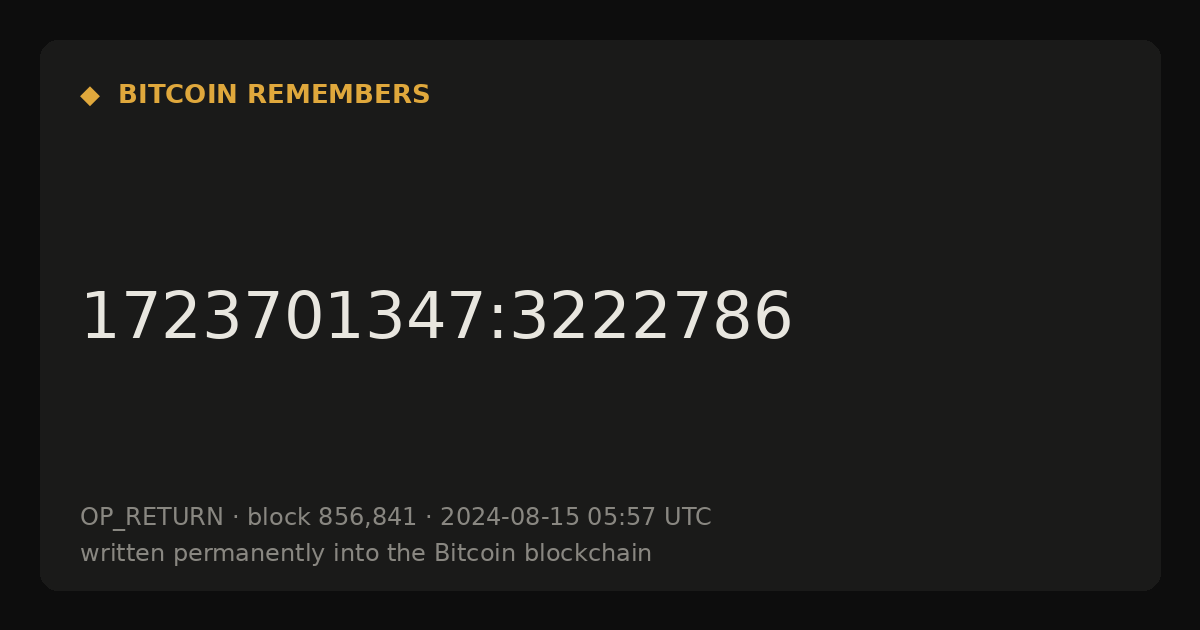
Task: Open block 856,841 reference
Action: 332,518
